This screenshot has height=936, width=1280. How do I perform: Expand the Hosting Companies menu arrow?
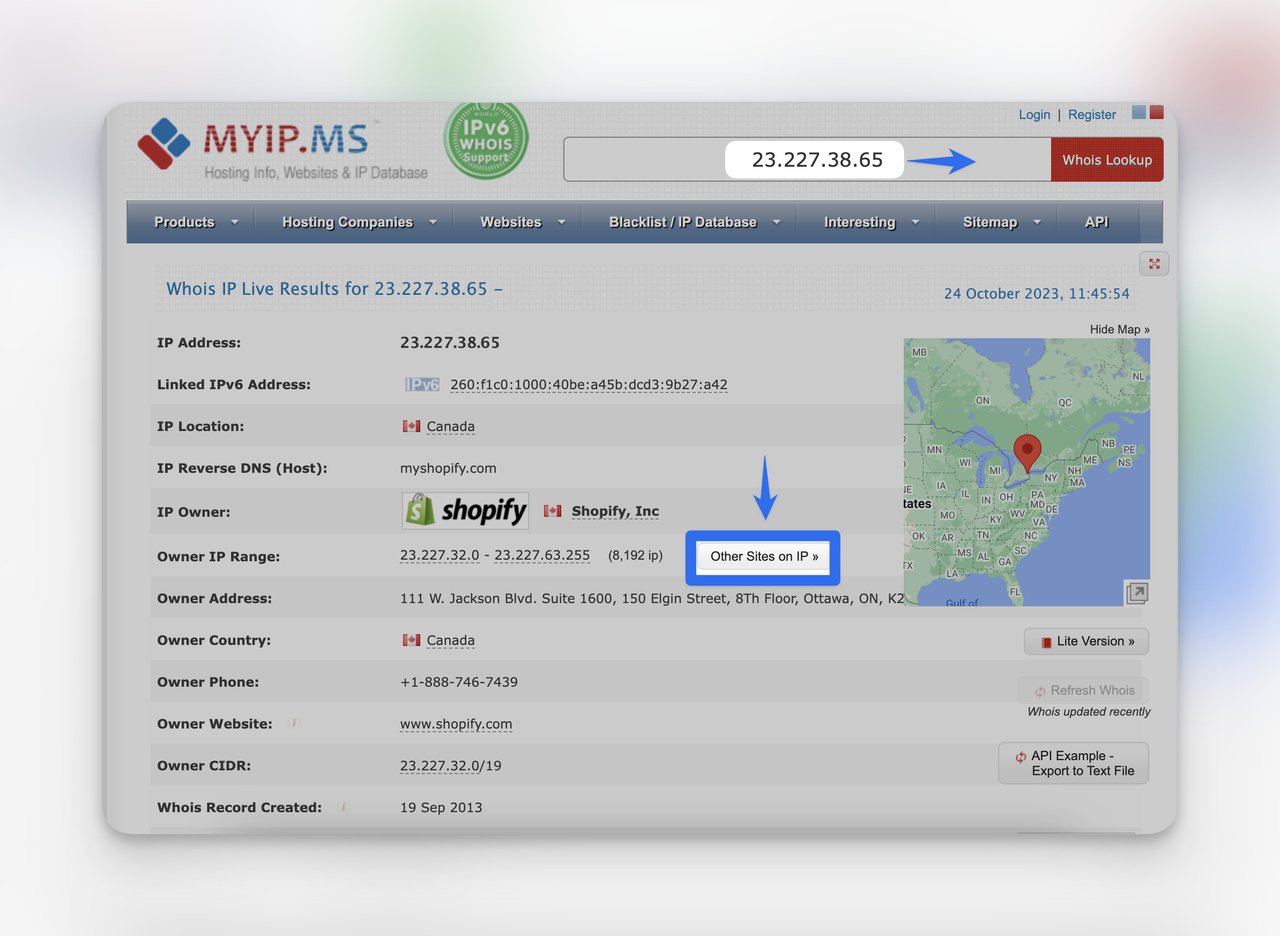point(433,222)
